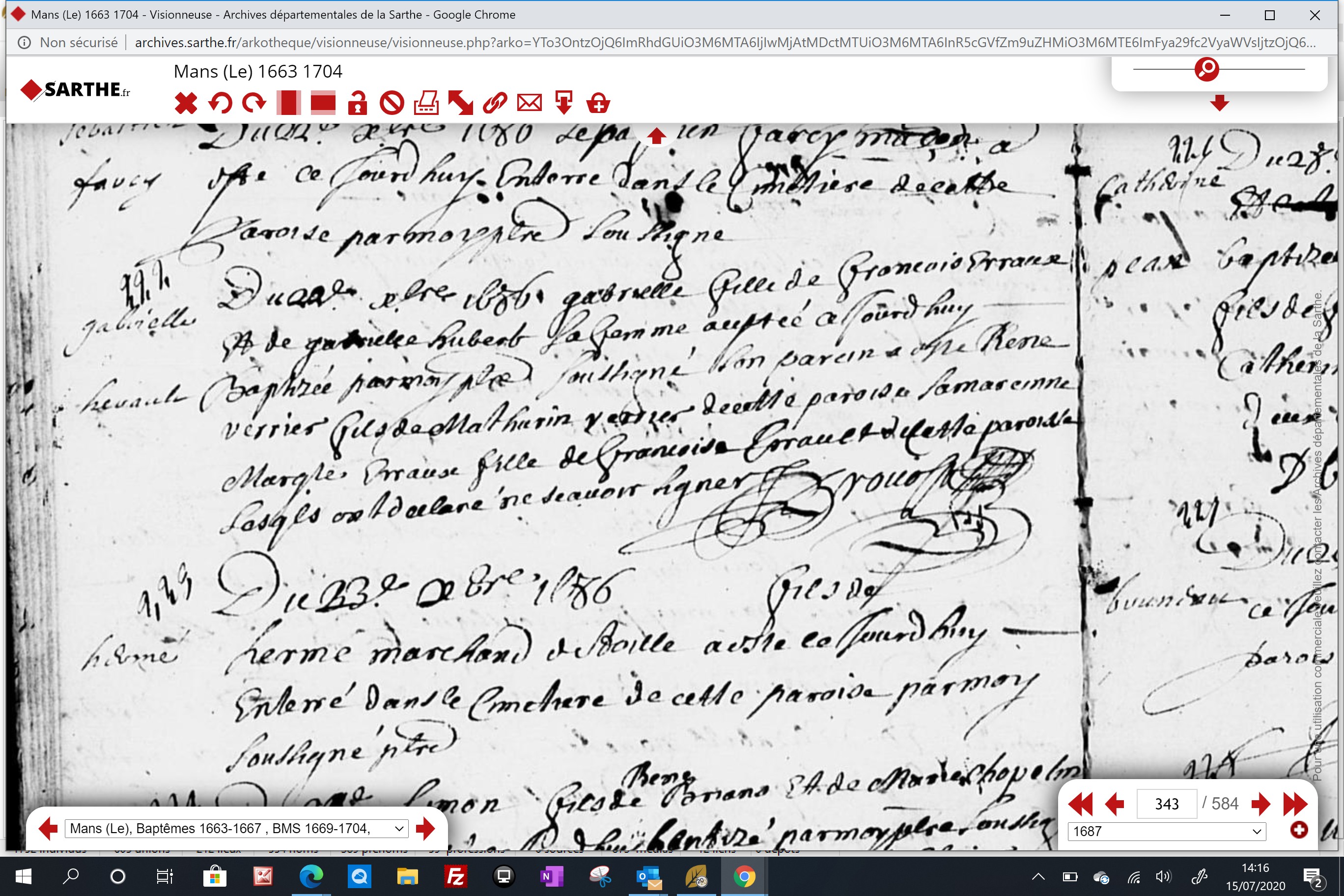Print the image with the printer icon
Screen dimensions: 1344x896
coord(426,104)
